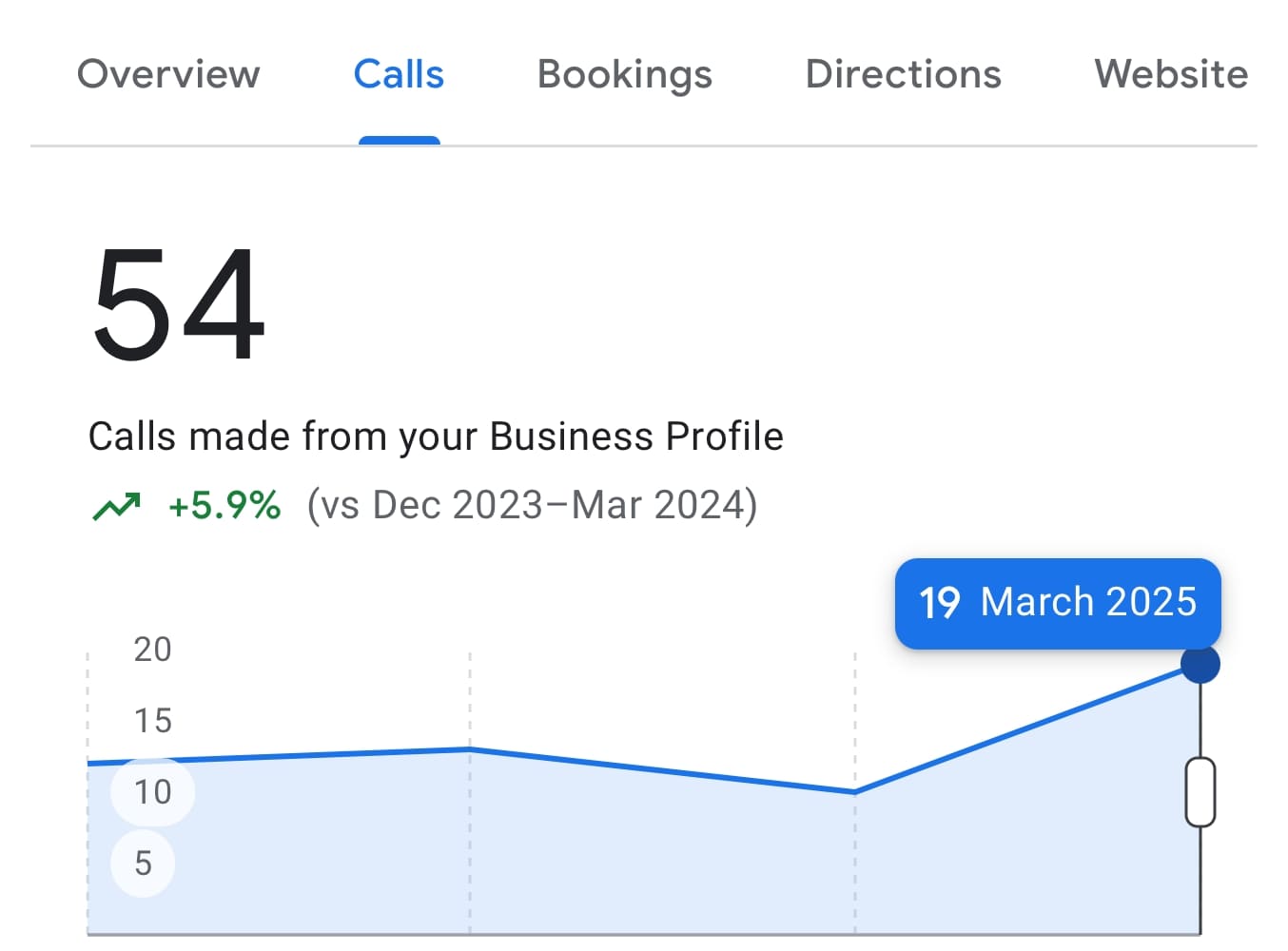Screen dimensions: 1288x951
Task: Open the Bookings tab
Action: click(624, 75)
